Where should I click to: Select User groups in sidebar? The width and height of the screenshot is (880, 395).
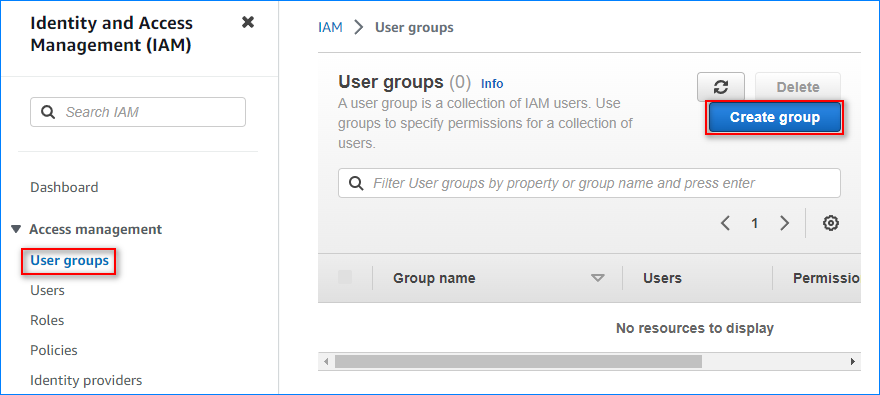point(70,261)
